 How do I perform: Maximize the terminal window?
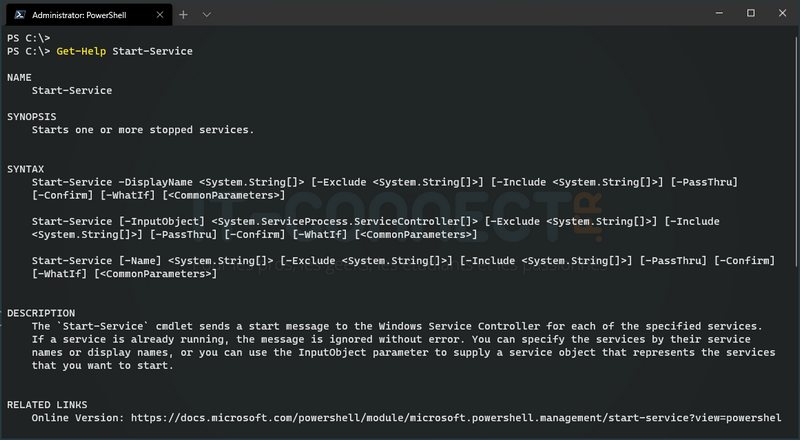point(751,14)
